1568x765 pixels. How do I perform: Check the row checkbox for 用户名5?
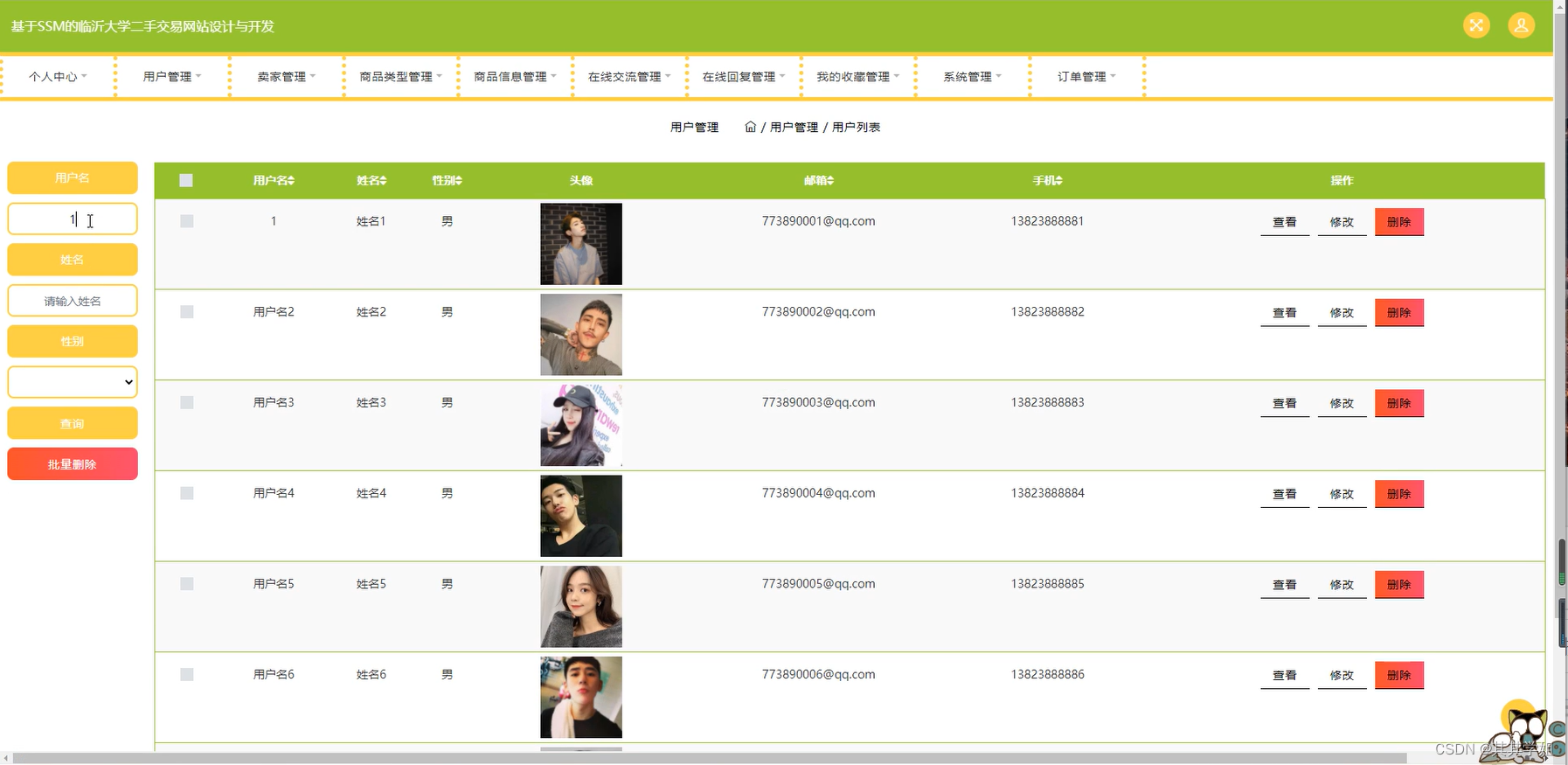click(187, 584)
